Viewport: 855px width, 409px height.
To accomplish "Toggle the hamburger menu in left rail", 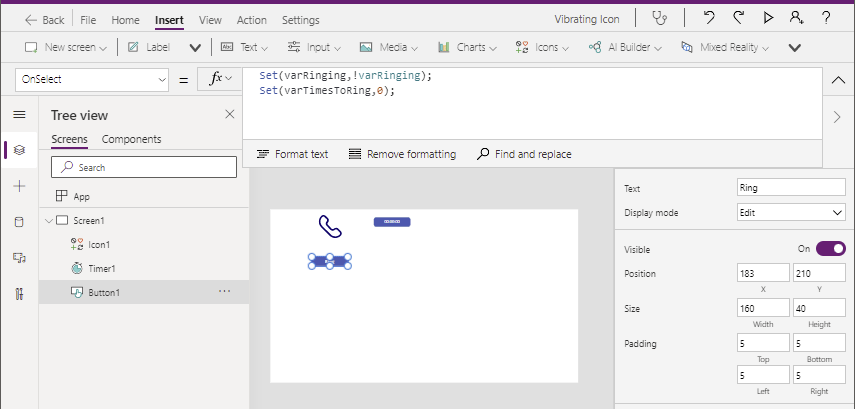I will coord(19,115).
